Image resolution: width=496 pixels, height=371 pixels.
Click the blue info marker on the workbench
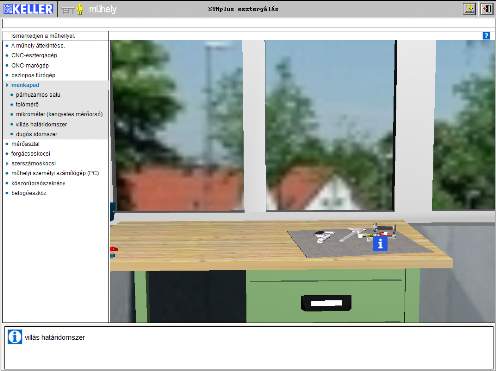coord(380,243)
